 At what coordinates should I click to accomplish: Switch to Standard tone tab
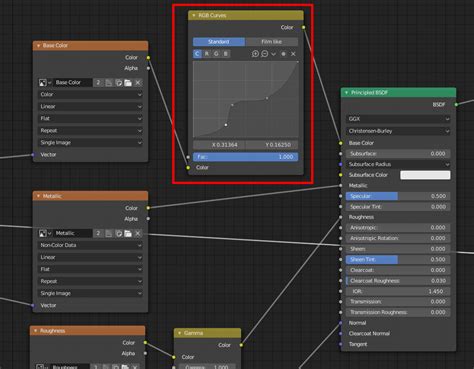click(219, 42)
